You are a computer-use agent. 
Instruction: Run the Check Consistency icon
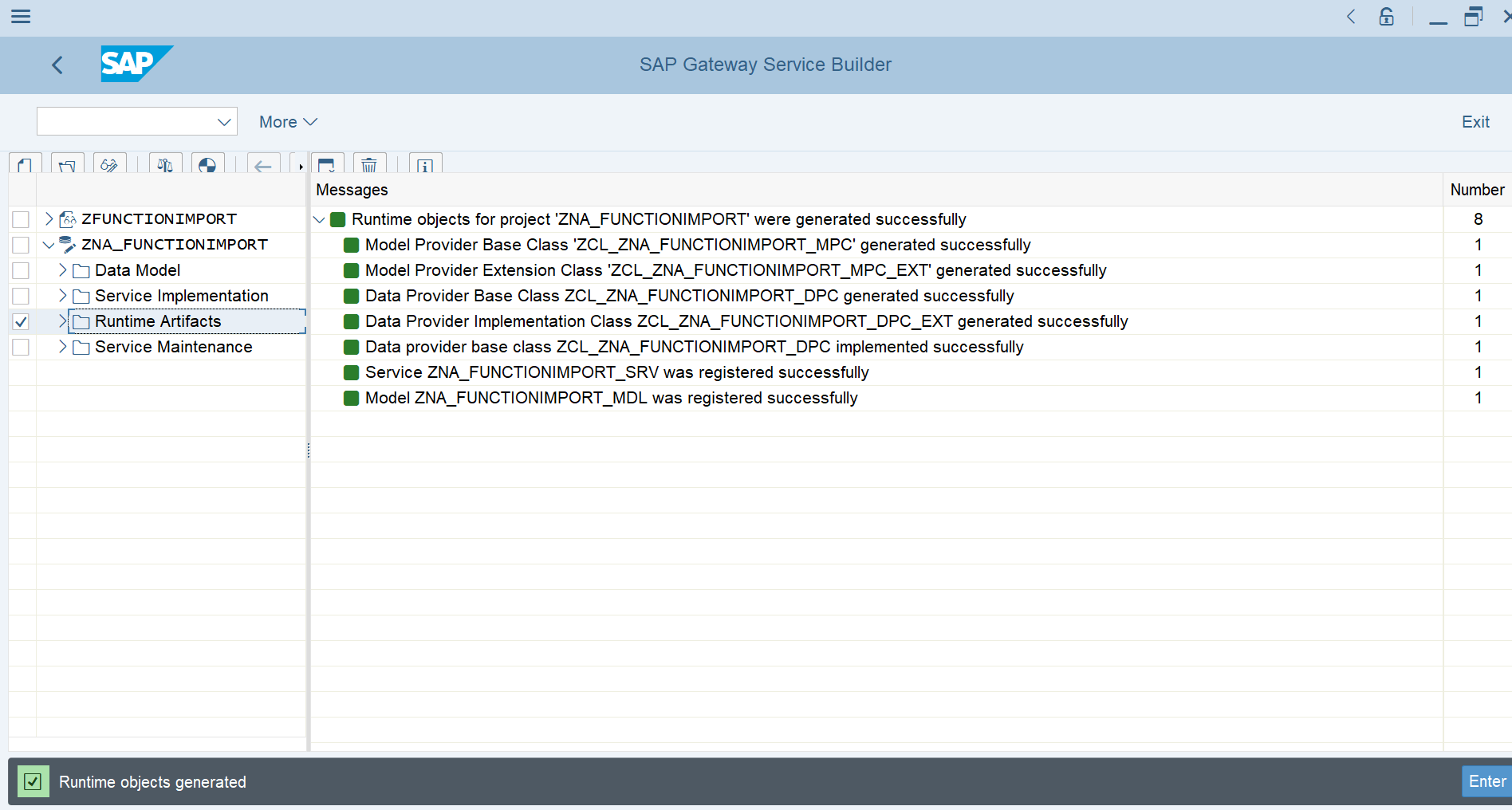[165, 165]
